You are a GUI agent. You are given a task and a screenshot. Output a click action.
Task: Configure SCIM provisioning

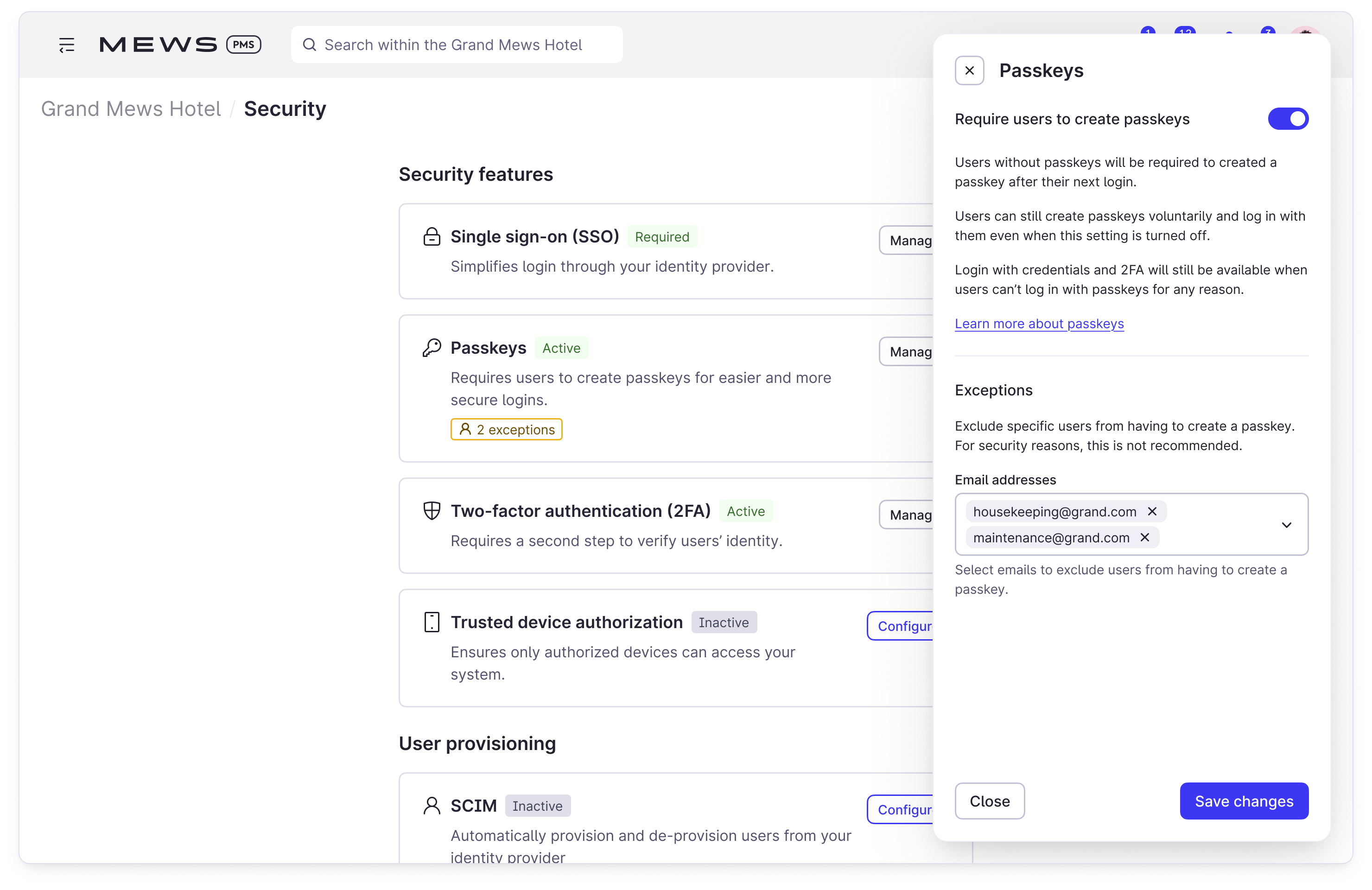tap(901, 809)
